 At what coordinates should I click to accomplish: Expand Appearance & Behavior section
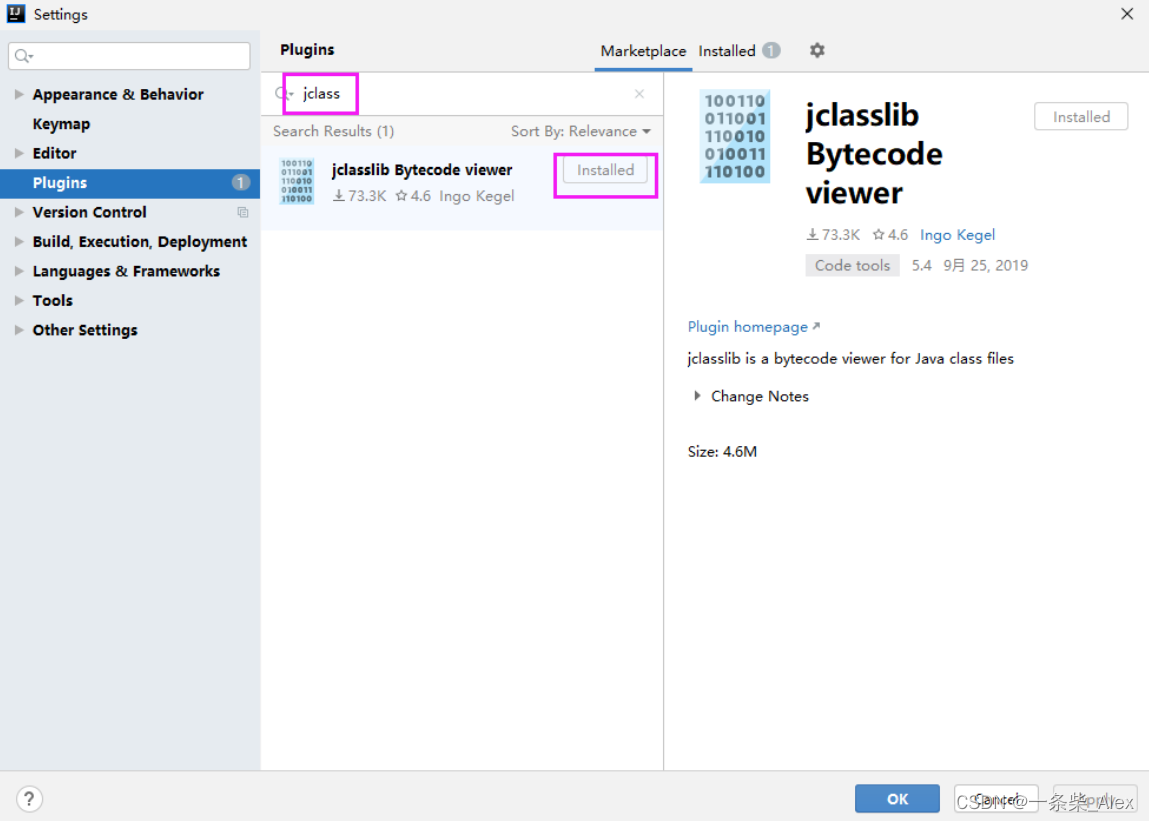tap(19, 94)
